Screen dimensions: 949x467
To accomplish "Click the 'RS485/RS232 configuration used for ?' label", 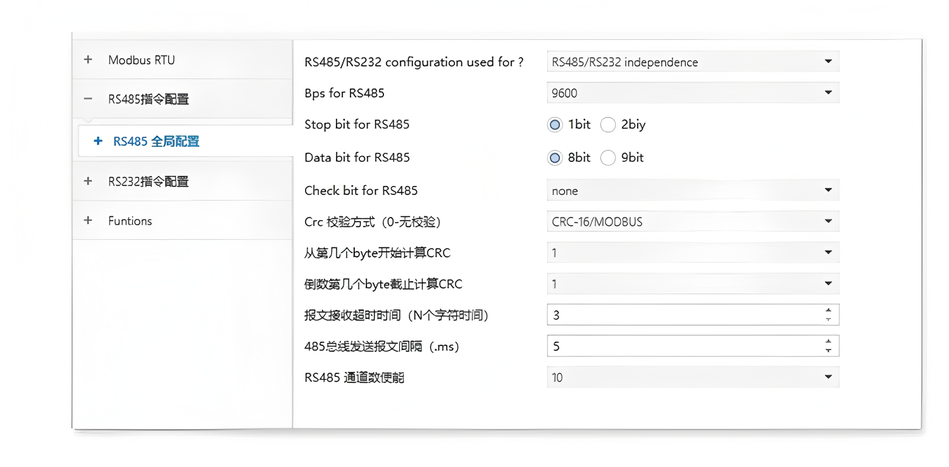I will click(414, 62).
